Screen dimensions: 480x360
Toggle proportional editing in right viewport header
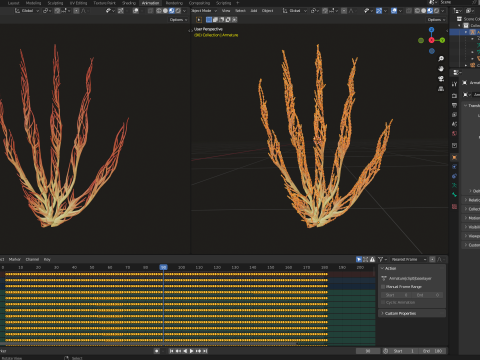coord(344,11)
